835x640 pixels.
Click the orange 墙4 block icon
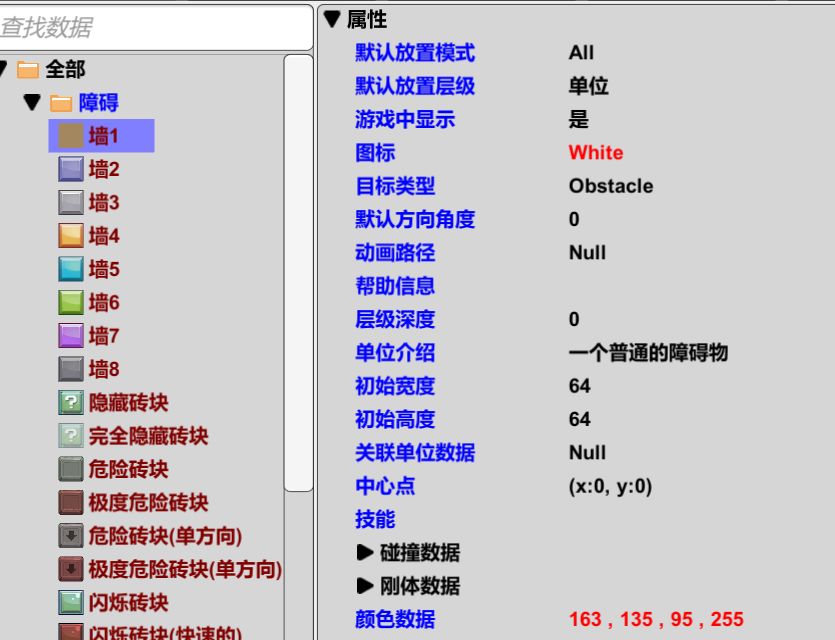point(70,236)
